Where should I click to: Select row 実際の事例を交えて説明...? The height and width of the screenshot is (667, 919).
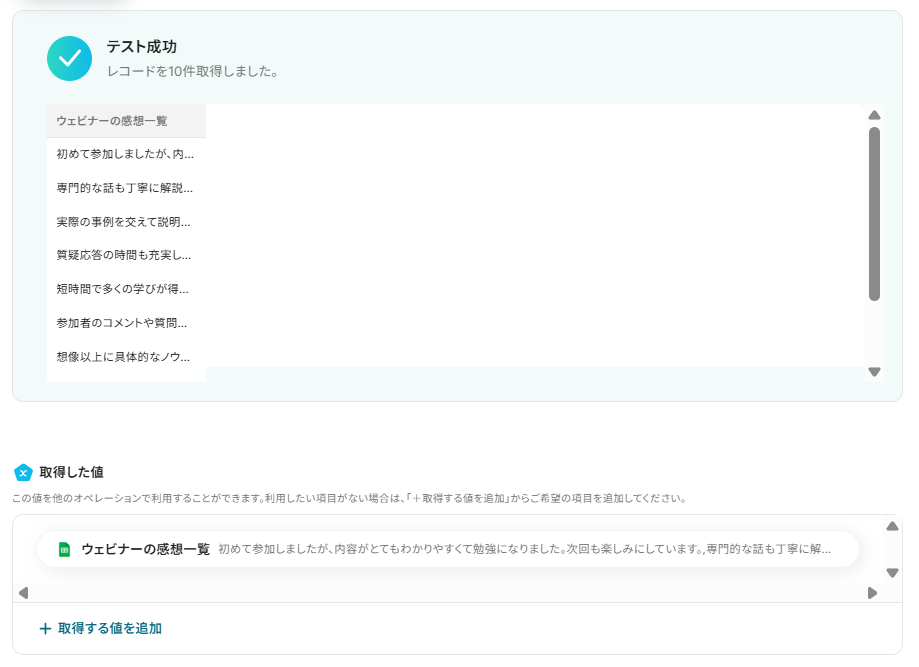click(127, 222)
